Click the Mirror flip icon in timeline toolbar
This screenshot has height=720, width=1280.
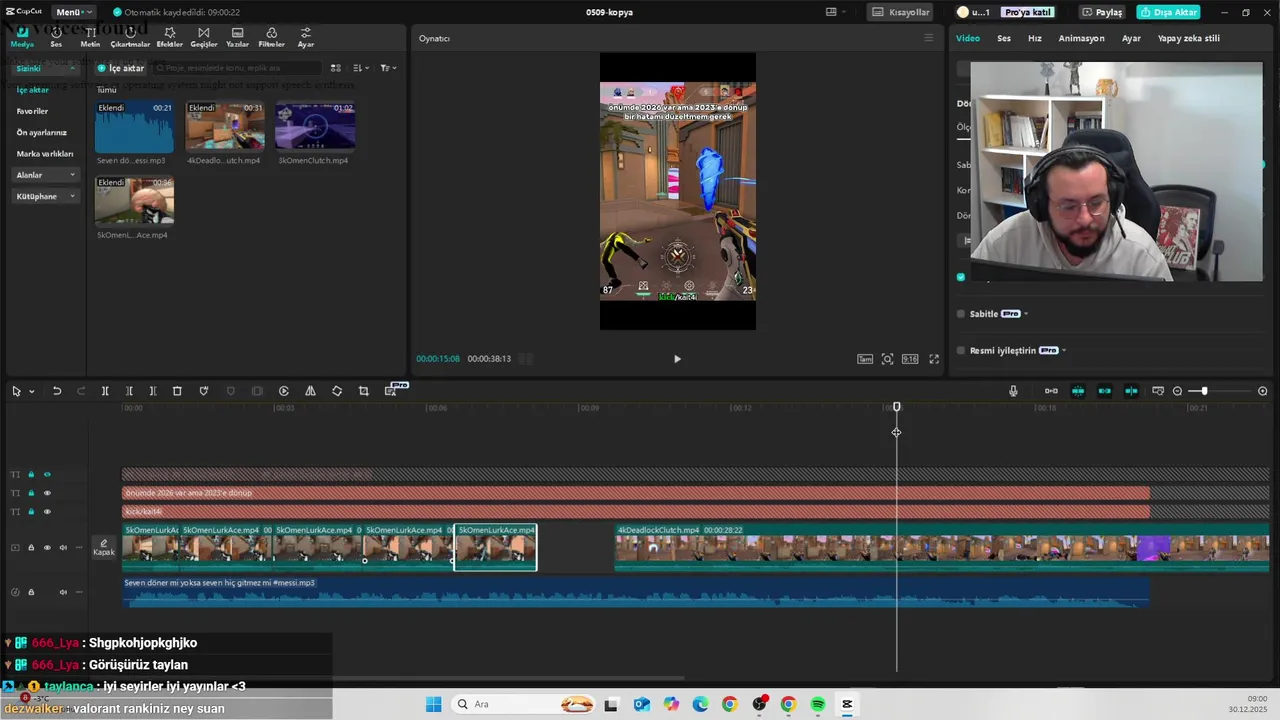[x=310, y=391]
